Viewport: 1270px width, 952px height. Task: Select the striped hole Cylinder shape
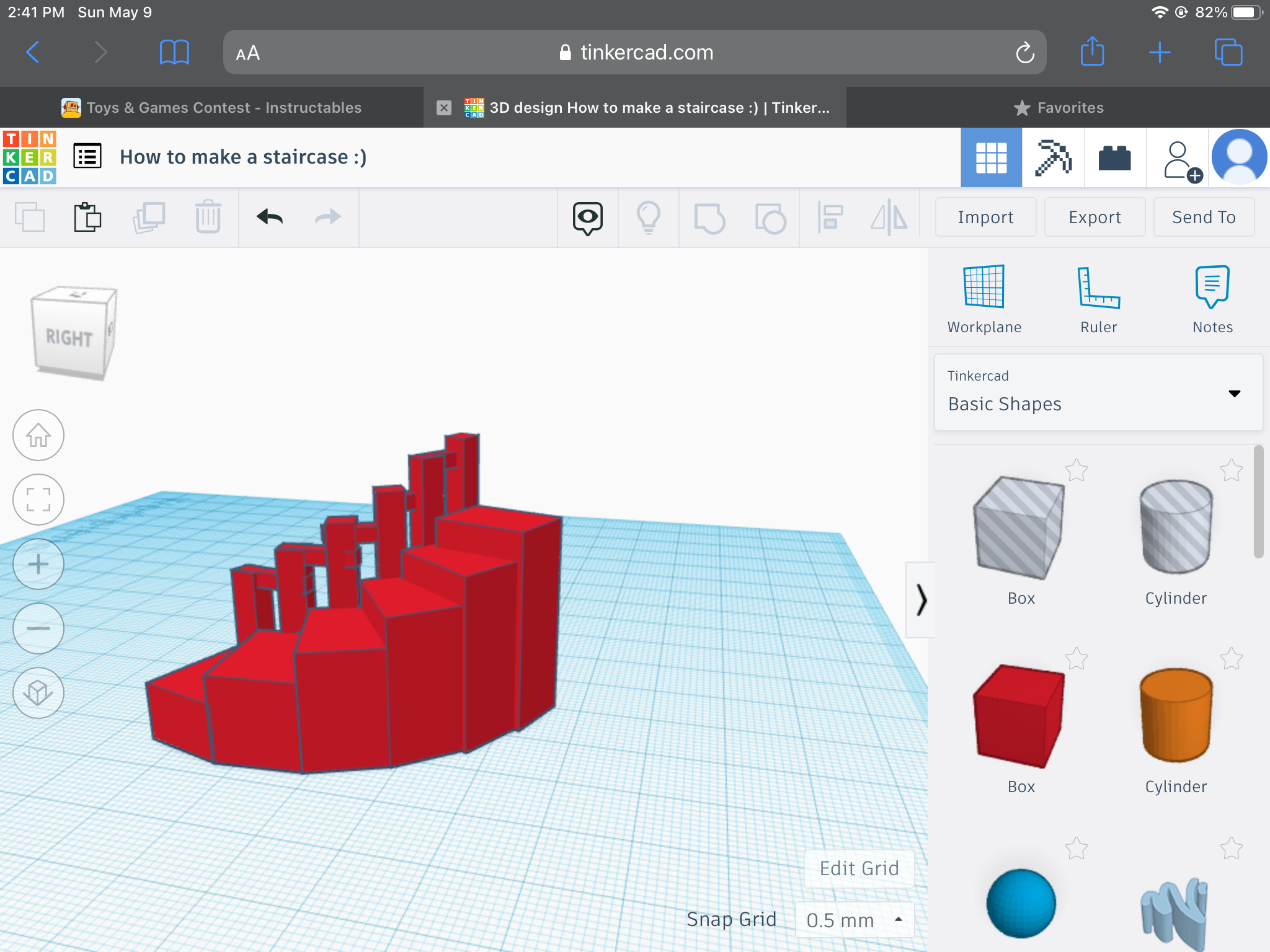coord(1176,527)
